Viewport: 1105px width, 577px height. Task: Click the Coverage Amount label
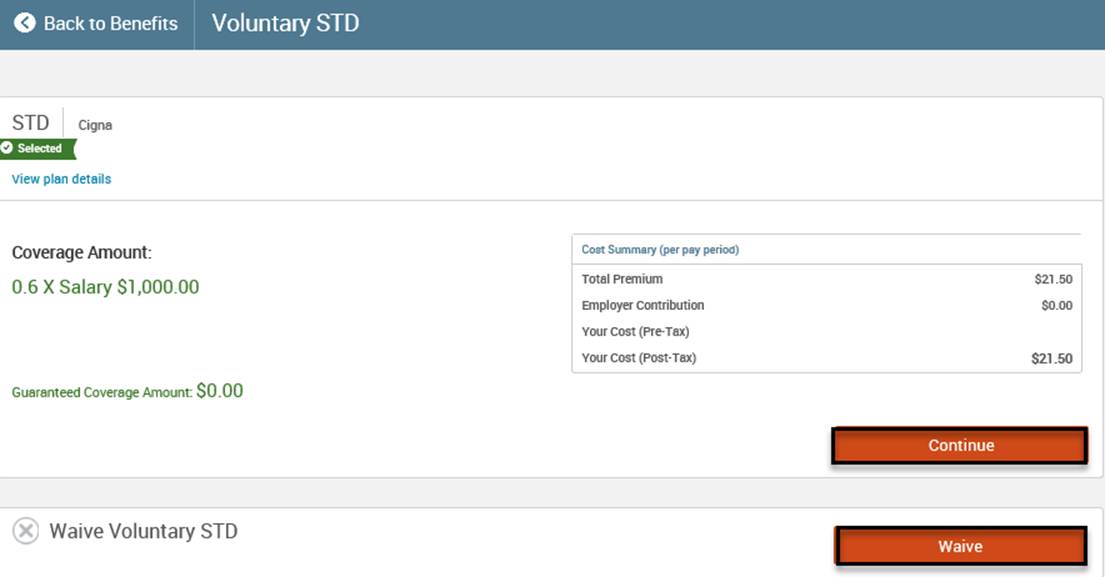[x=82, y=253]
